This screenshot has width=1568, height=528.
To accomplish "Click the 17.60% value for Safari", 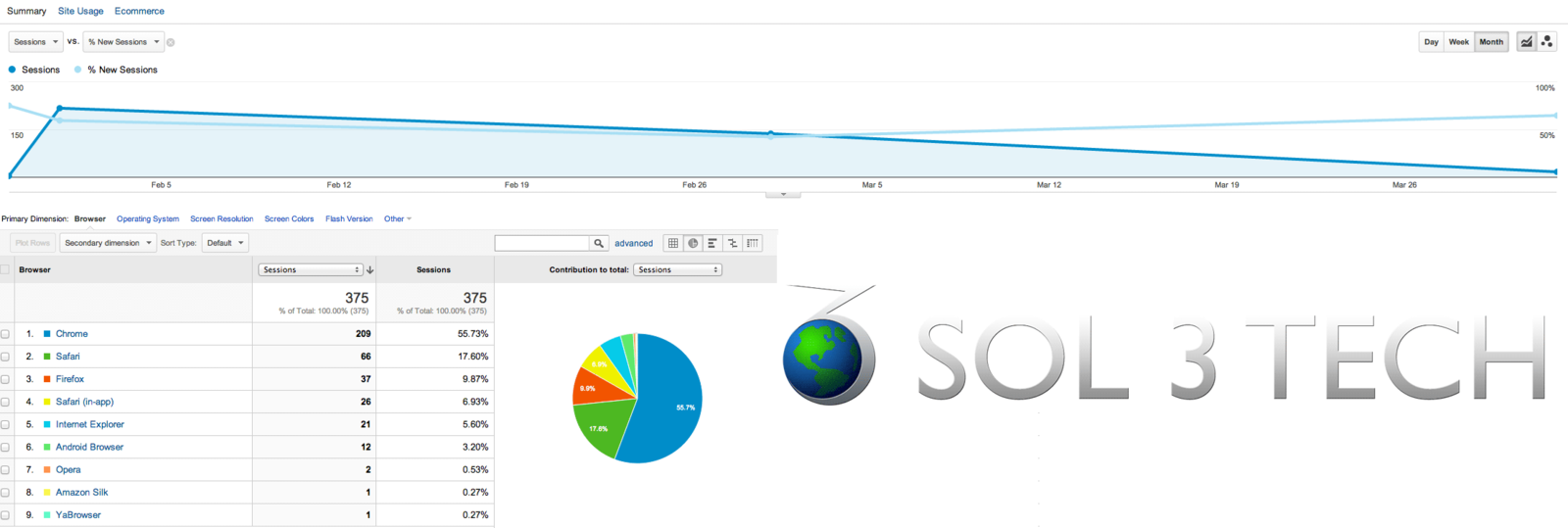I will 473,357.
